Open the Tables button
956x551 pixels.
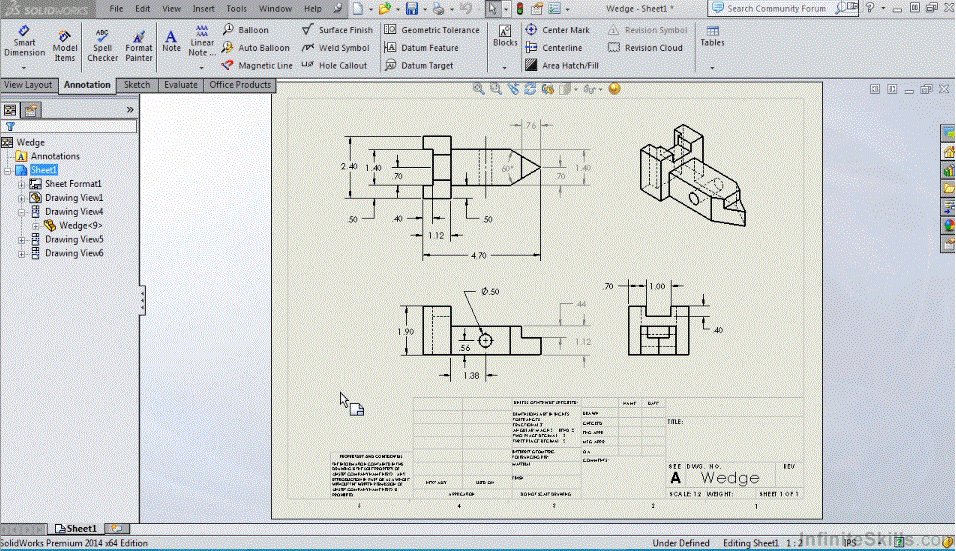click(712, 37)
